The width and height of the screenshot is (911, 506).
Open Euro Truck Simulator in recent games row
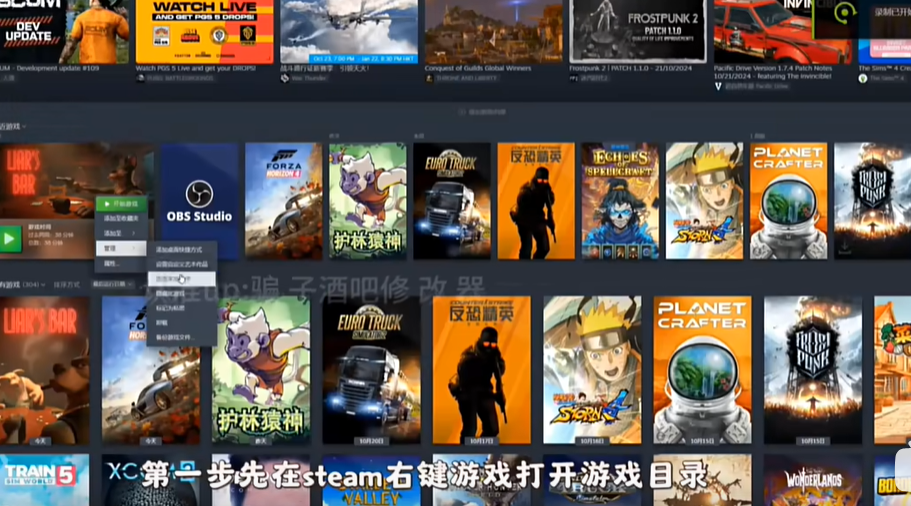[452, 201]
